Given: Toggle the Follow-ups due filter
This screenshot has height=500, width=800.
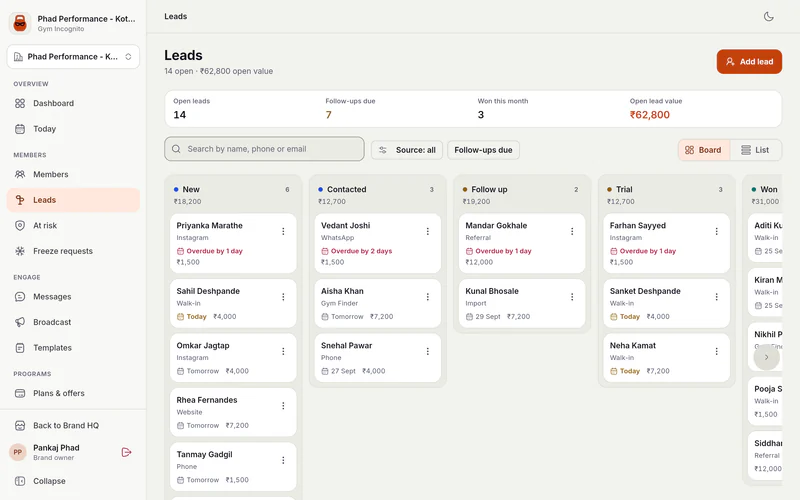Looking at the screenshot, I should (483, 150).
